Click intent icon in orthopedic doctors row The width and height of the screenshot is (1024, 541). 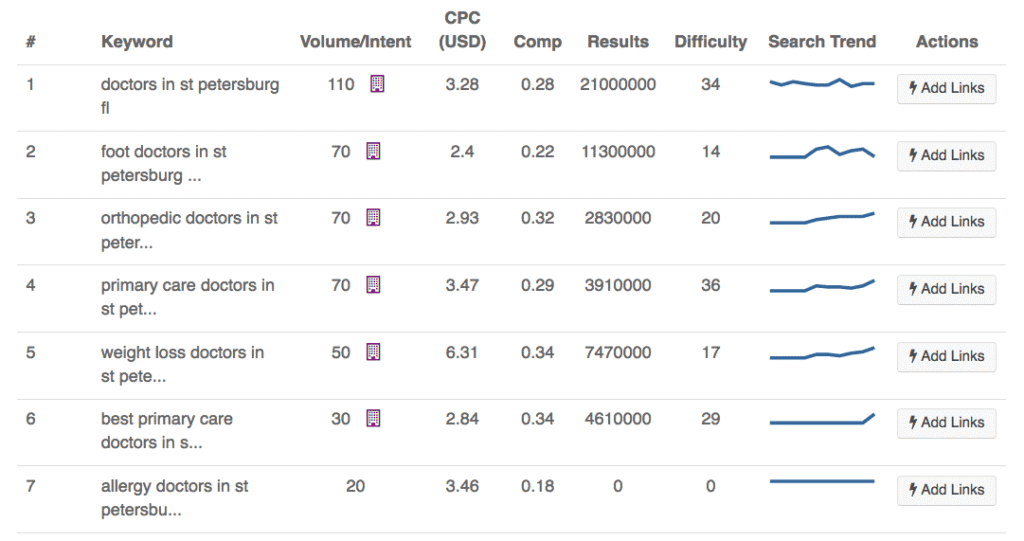(x=373, y=218)
